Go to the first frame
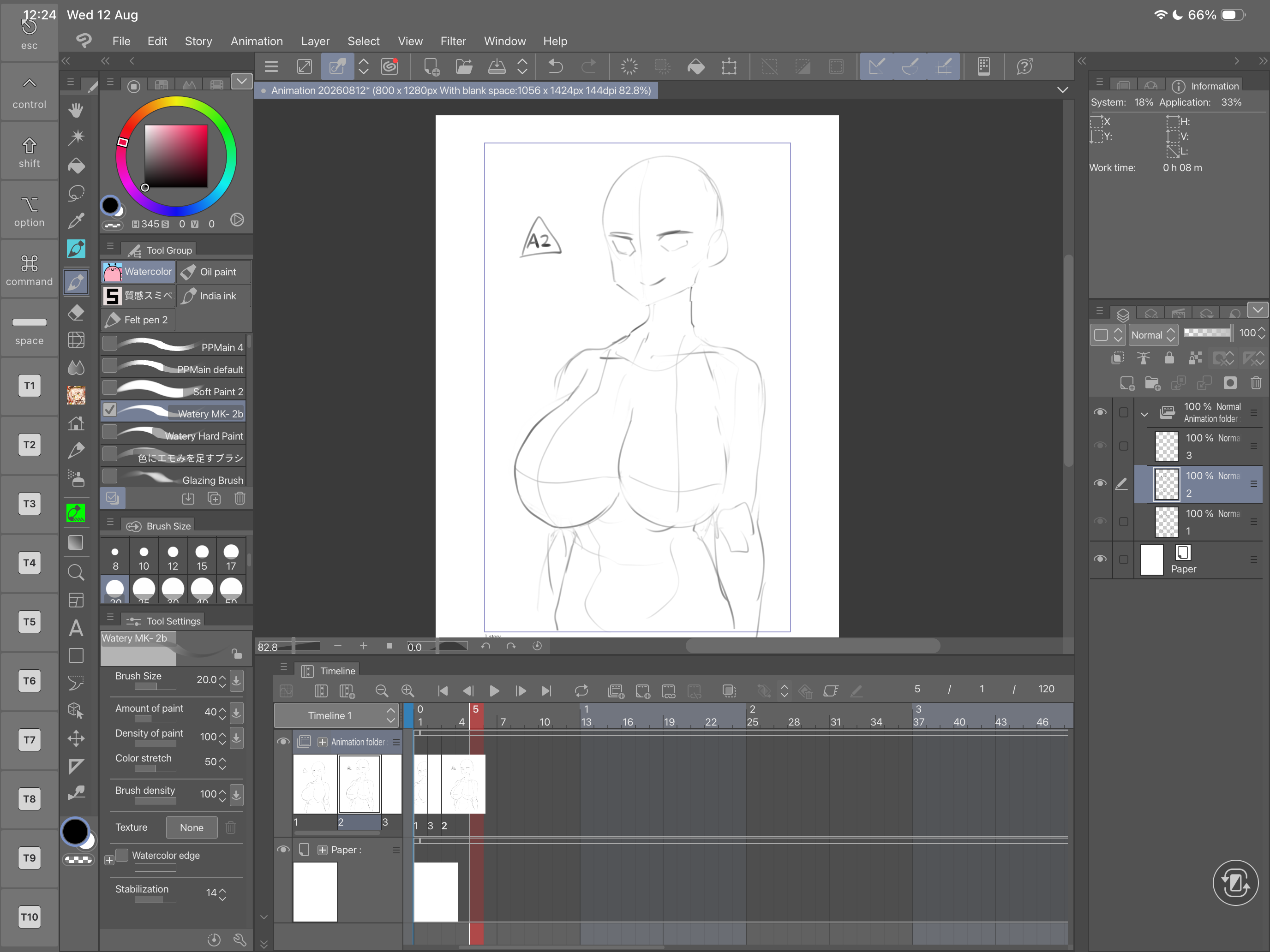 tap(443, 691)
